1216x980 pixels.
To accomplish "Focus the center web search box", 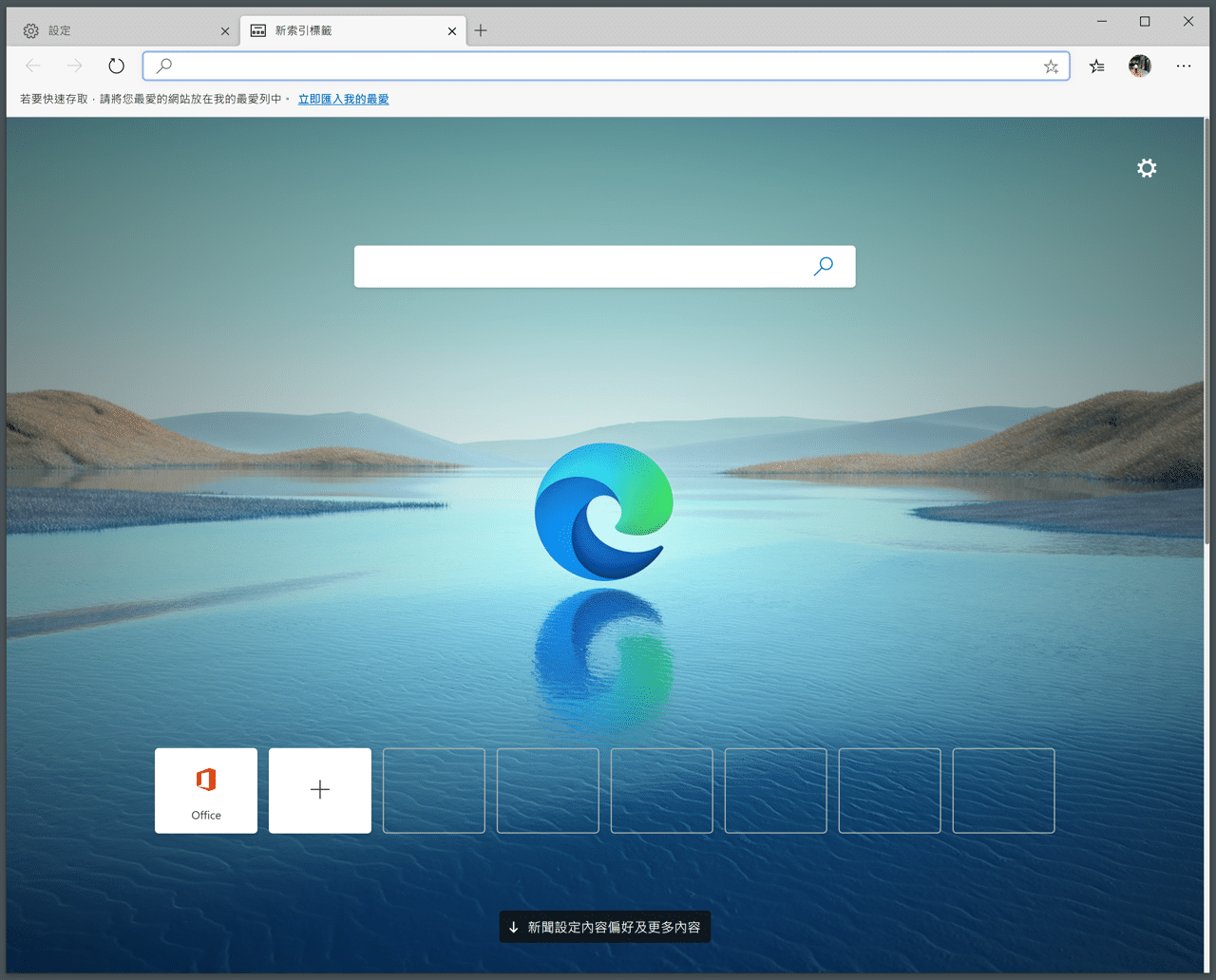I will [x=604, y=266].
